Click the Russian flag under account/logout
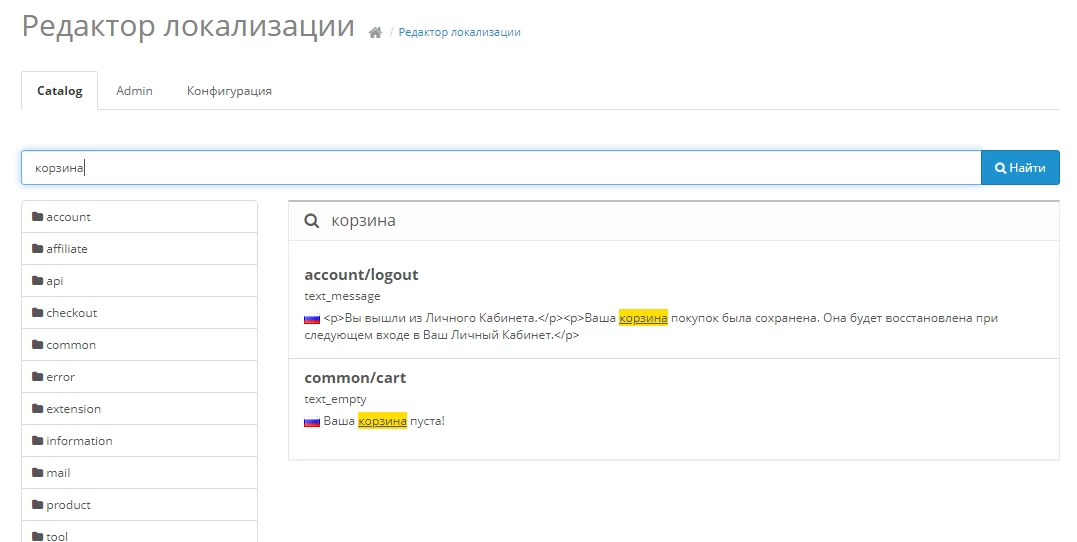 (312, 319)
